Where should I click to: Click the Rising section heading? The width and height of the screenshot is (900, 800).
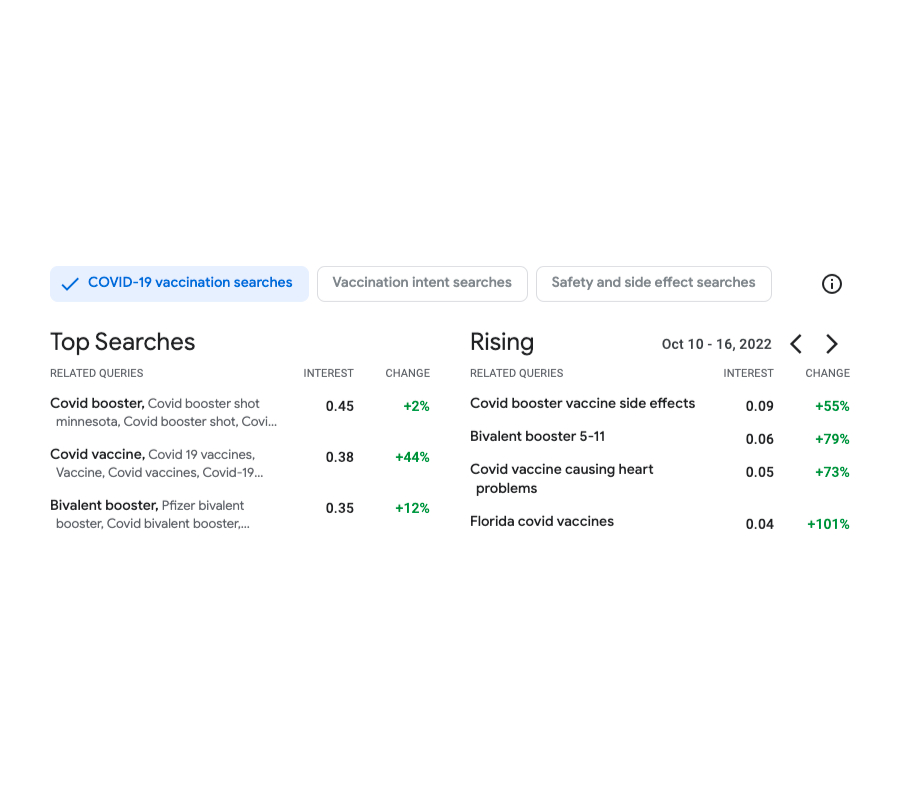coord(502,342)
